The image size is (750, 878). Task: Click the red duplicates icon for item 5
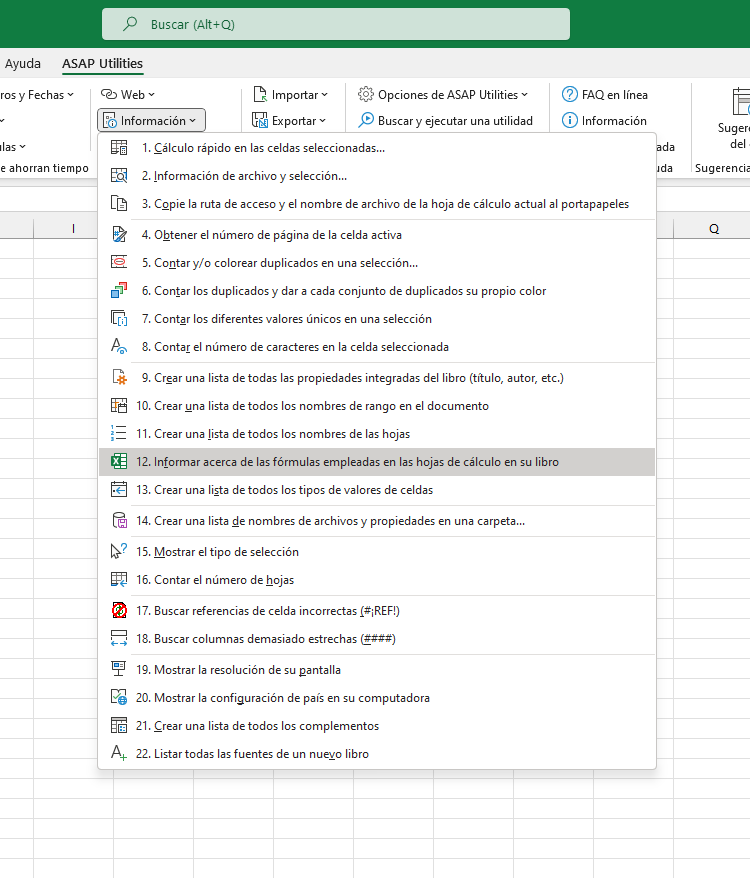(119, 263)
